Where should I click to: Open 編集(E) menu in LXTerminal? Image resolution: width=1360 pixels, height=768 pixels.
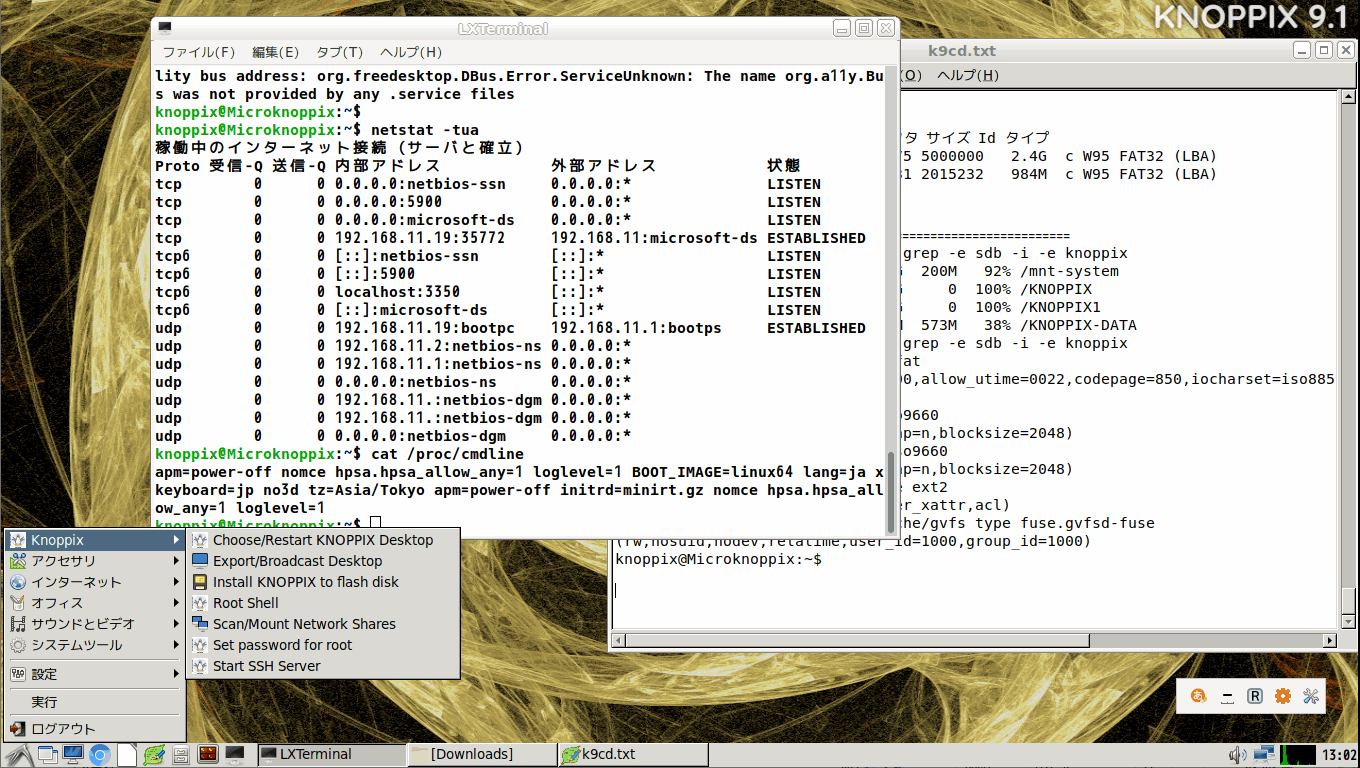275,52
